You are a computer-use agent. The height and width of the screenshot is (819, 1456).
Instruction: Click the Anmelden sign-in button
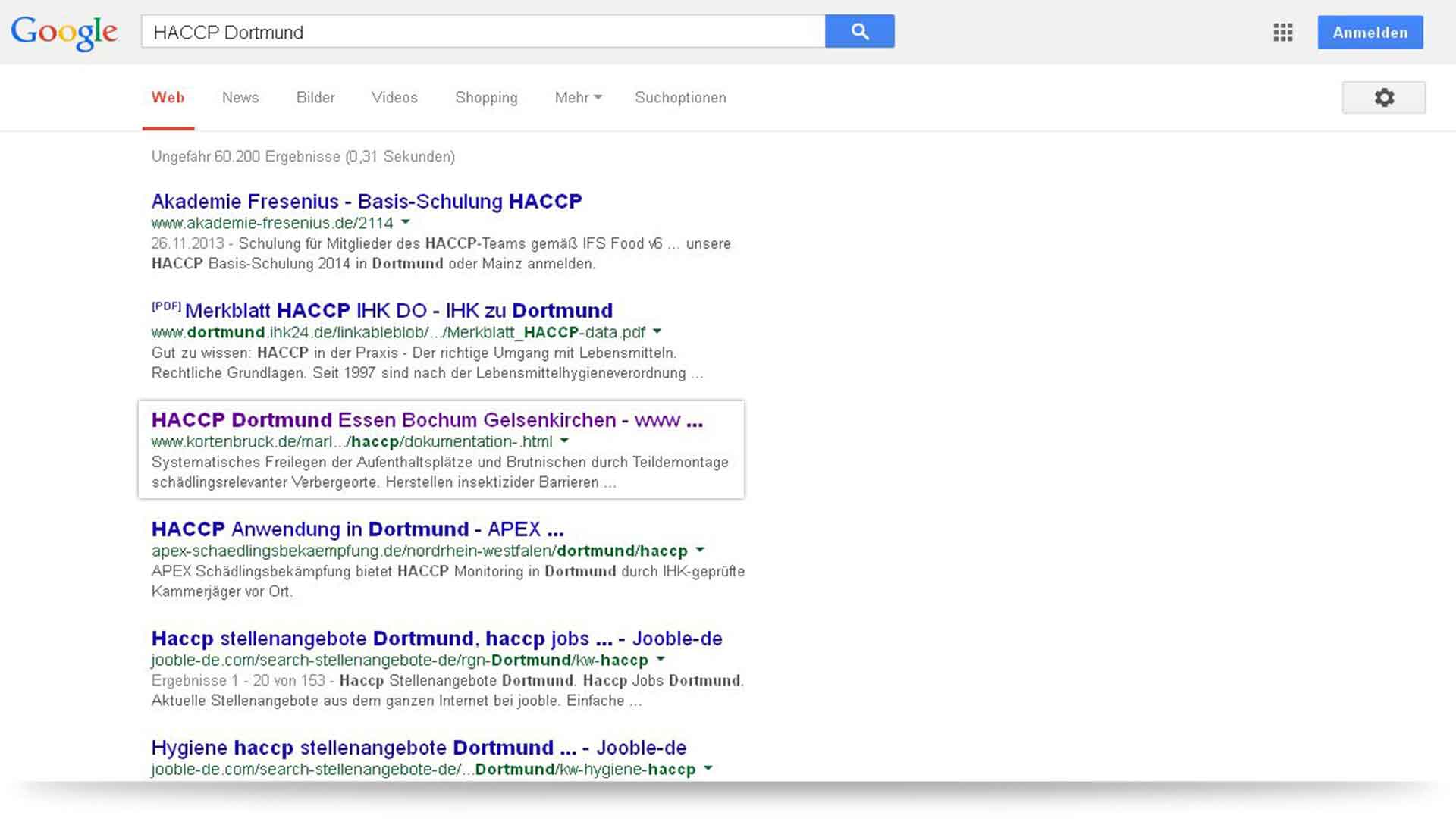[1370, 33]
